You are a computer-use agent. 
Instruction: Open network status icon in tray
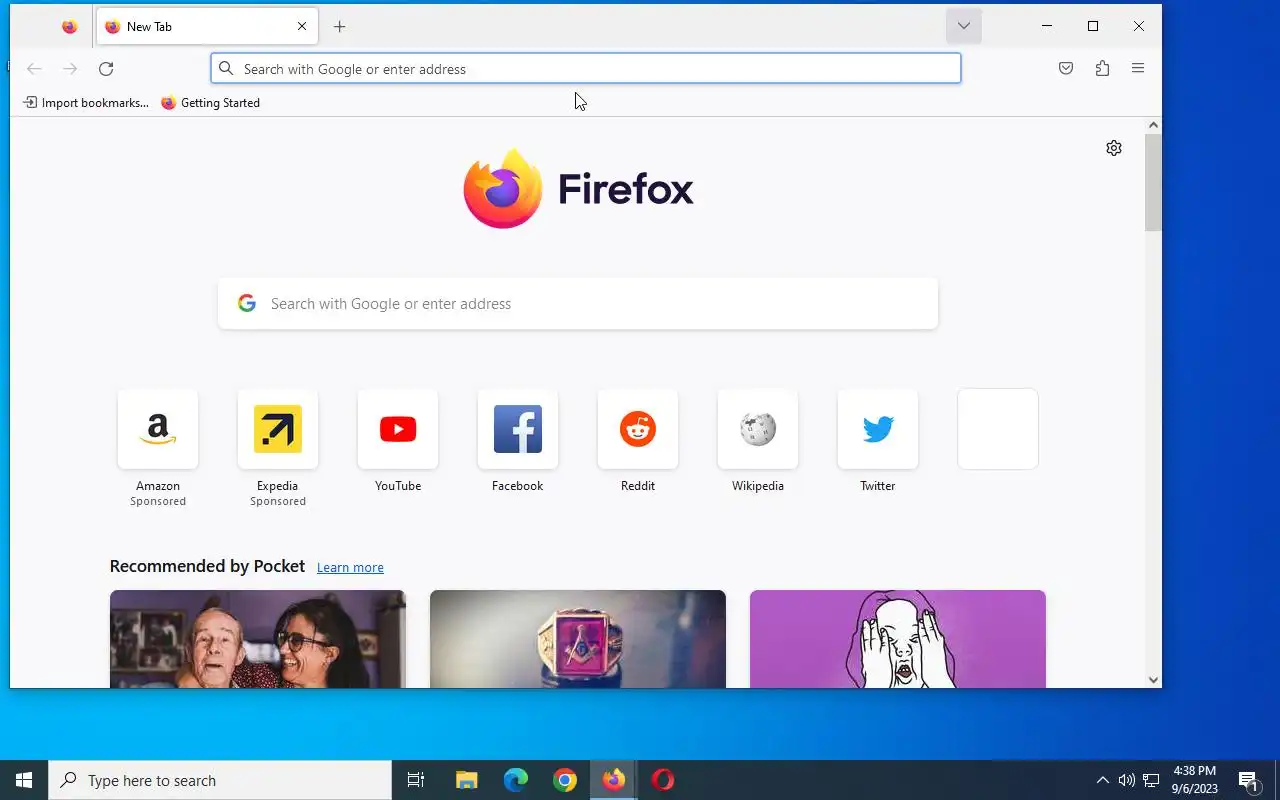tap(1151, 780)
